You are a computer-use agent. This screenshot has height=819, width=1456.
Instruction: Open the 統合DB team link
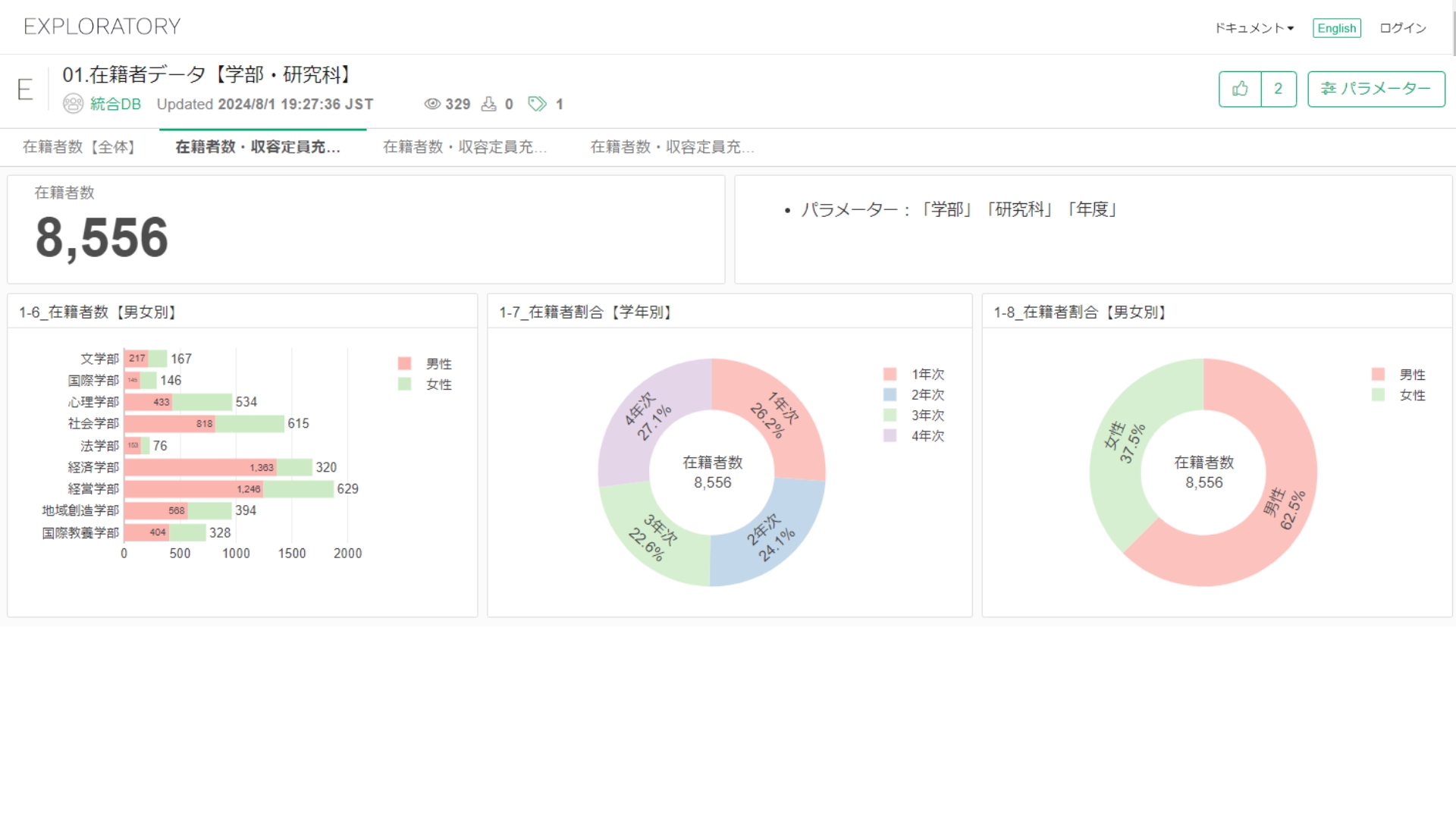115,104
